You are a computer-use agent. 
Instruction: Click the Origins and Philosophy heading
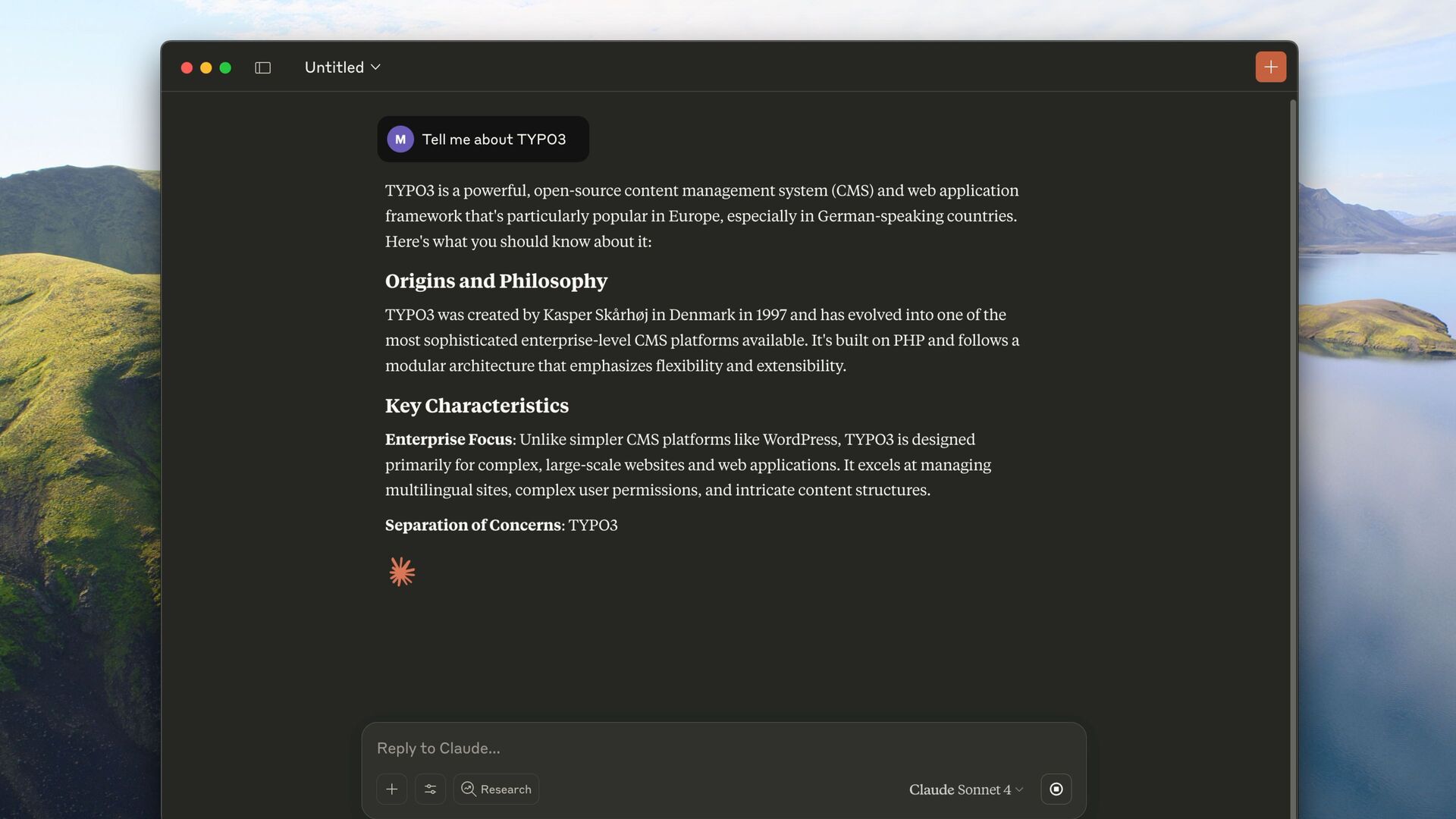496,281
